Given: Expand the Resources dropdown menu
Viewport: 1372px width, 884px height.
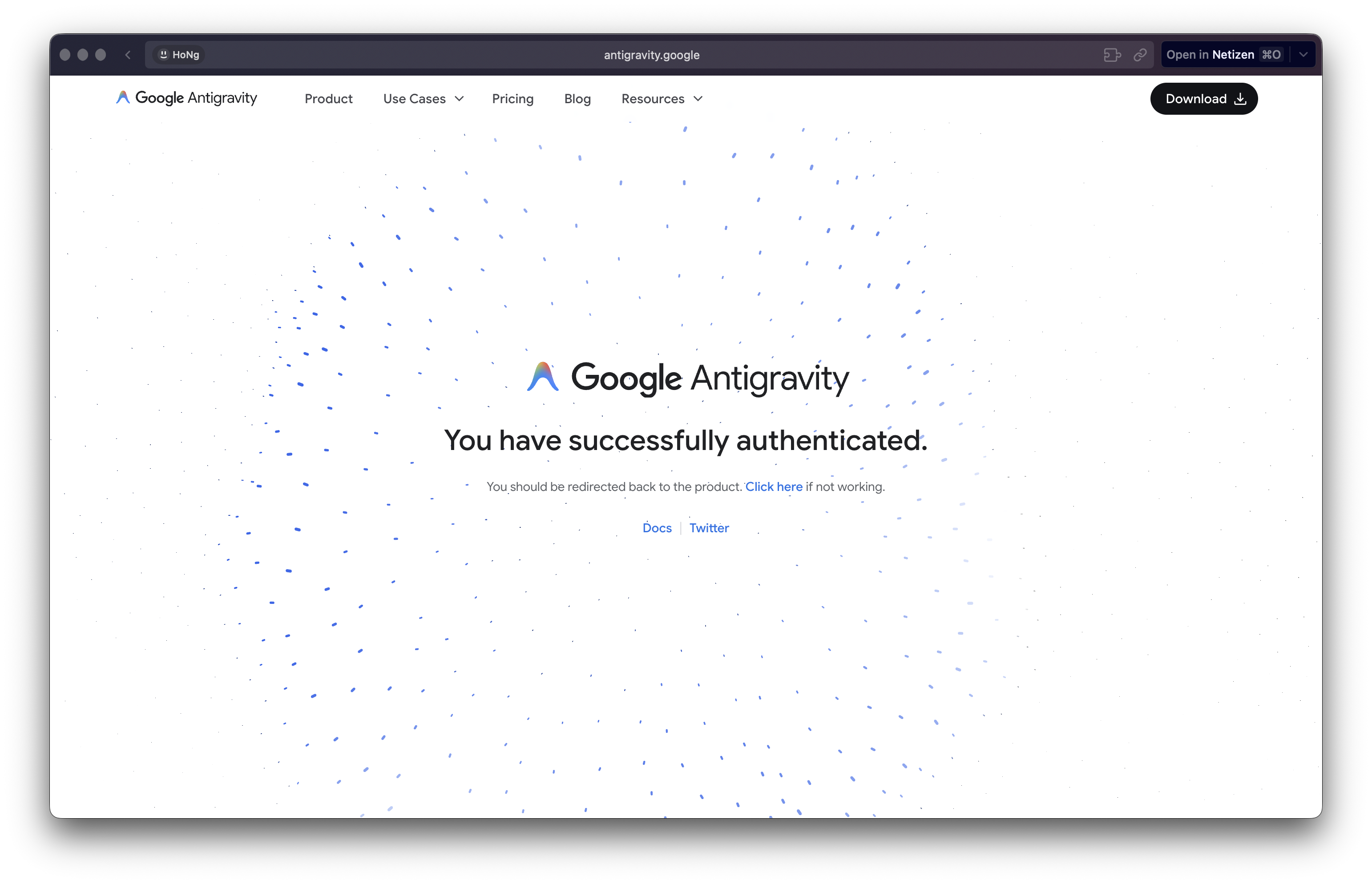Looking at the screenshot, I should (662, 99).
